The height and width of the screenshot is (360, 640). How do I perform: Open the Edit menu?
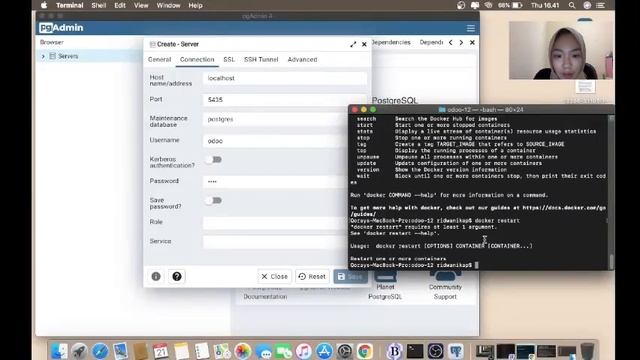point(120,5)
